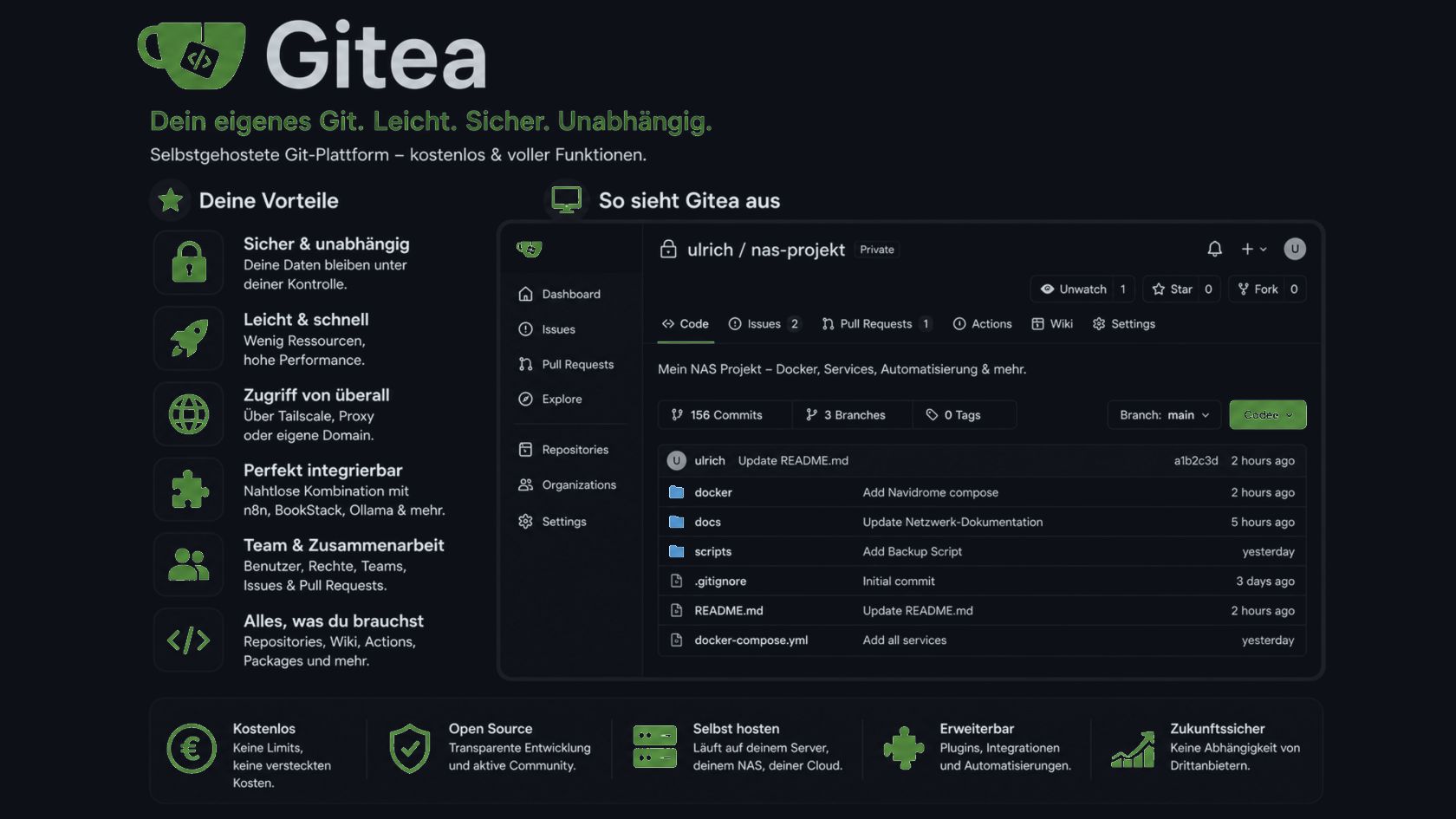Click the code brackets icon next to Alles, was du brauchst

click(x=189, y=640)
